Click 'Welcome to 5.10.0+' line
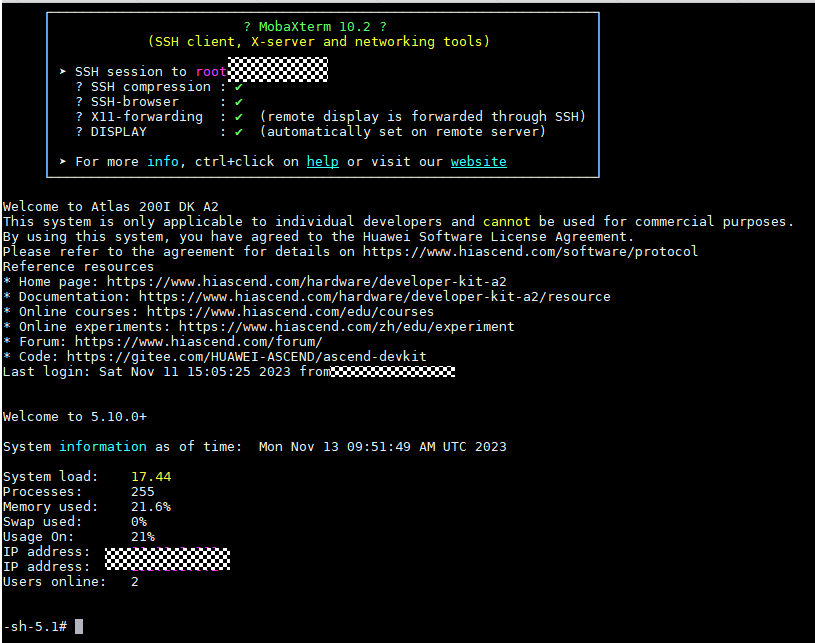This screenshot has height=643, width=815. 75,417
